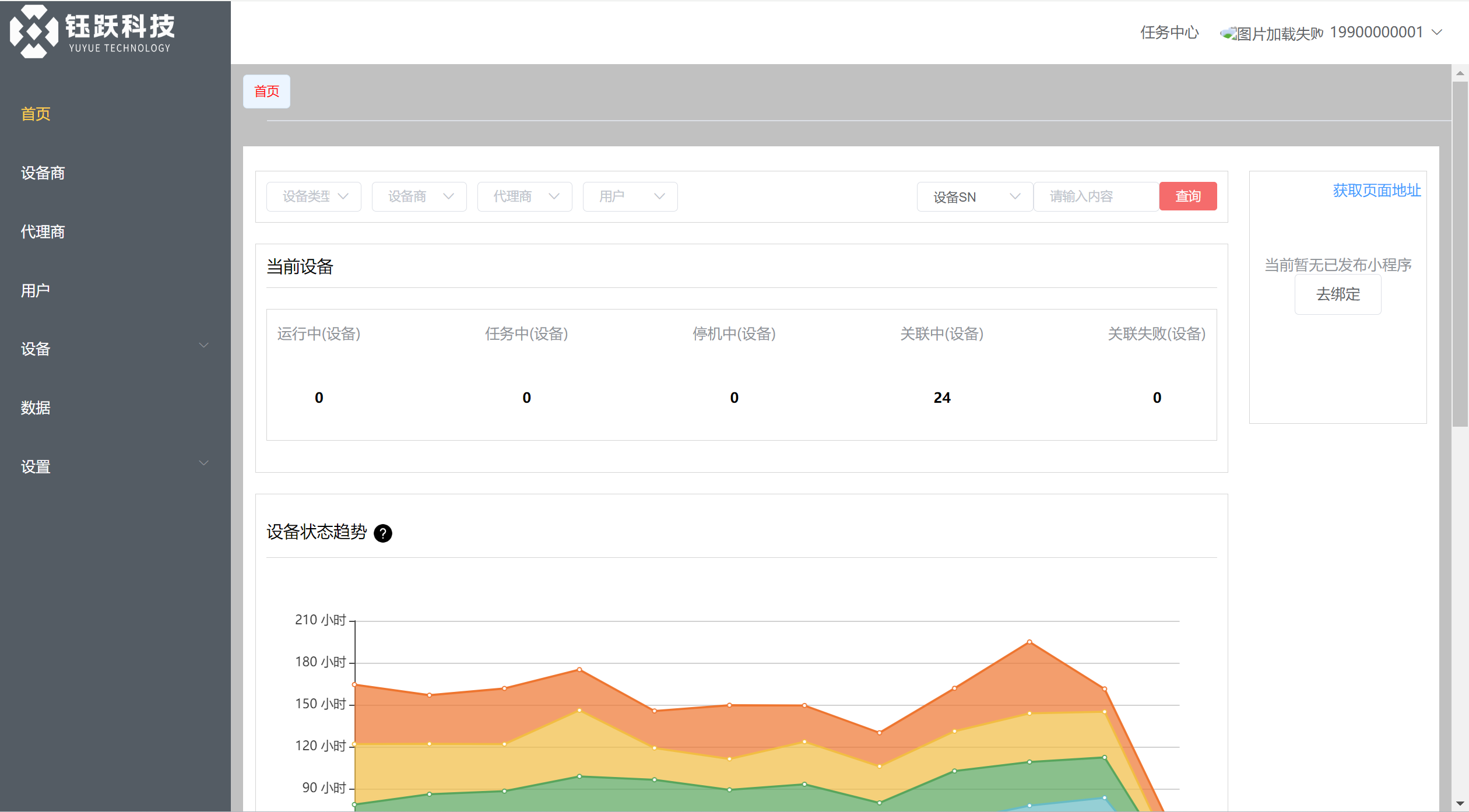Click the scrollbar down arrow

[x=1460, y=803]
